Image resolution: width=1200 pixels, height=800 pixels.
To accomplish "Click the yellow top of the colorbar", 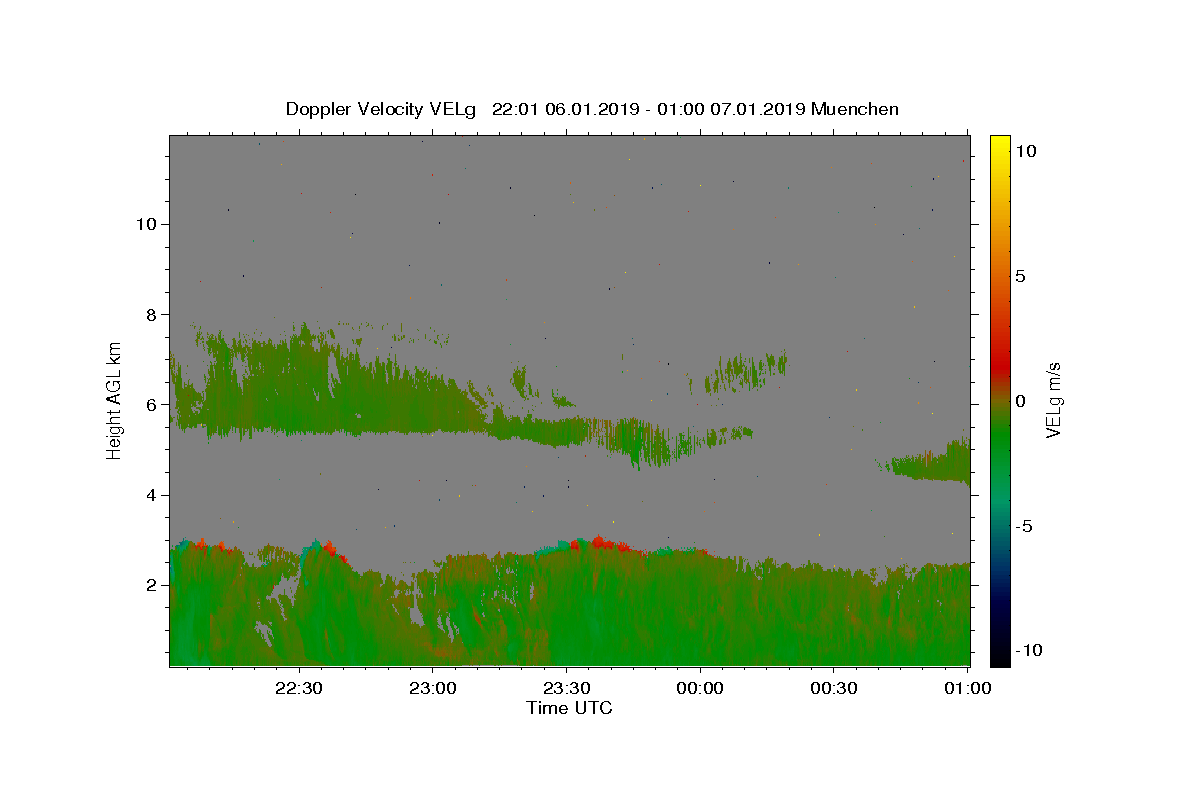I will tap(1000, 145).
